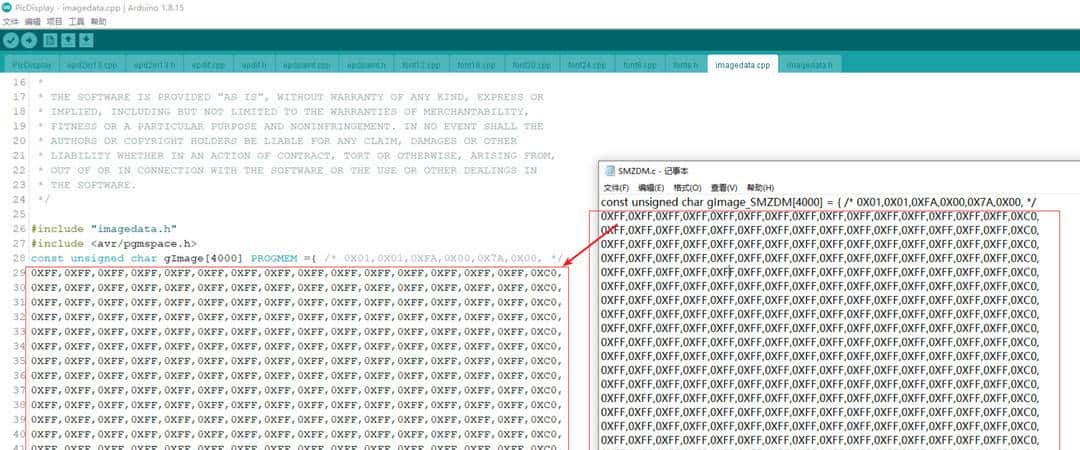Open the Arduino 文件 menu
1080x450 pixels.
pos(10,21)
